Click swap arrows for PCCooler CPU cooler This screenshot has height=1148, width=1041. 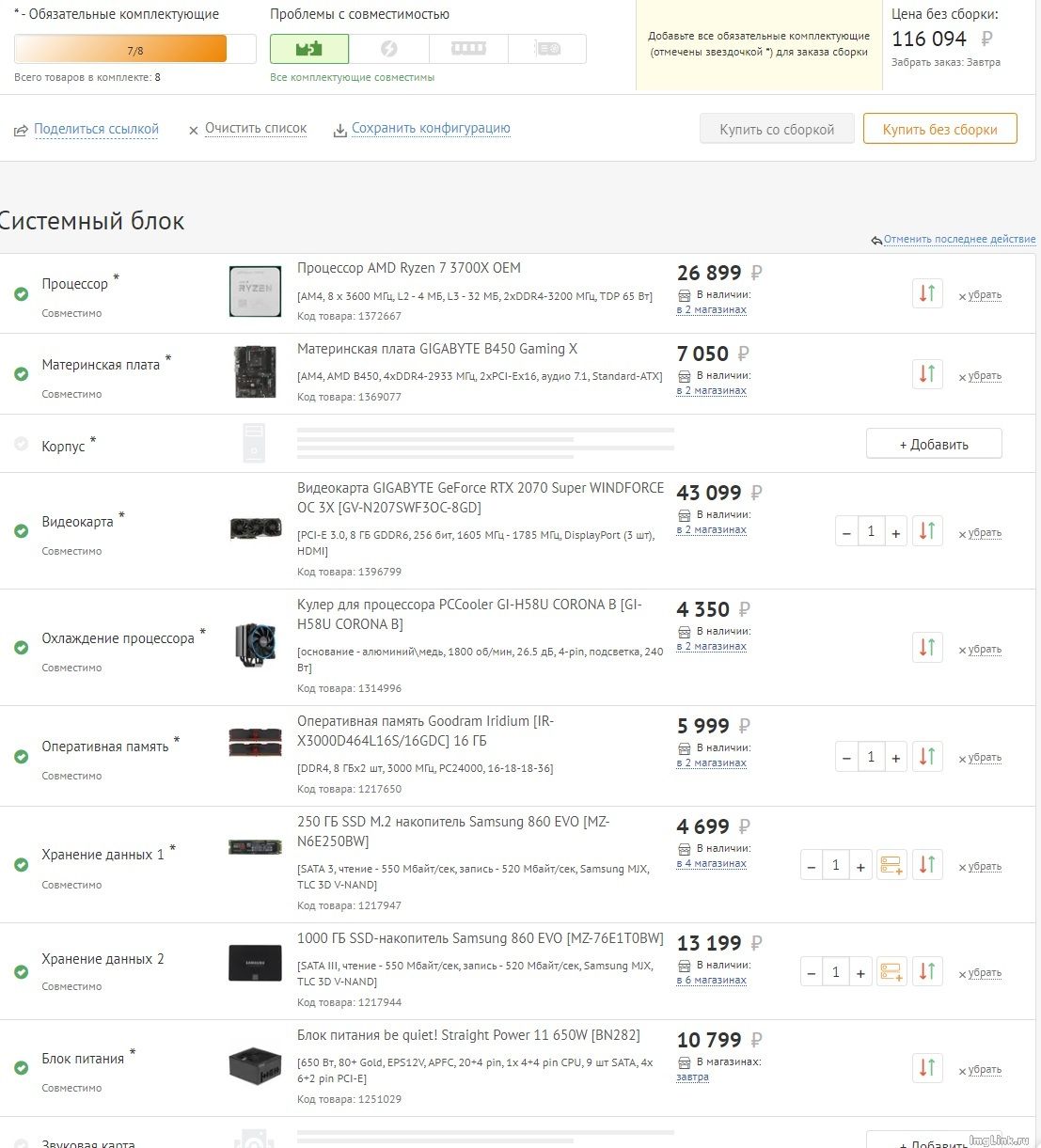927,648
